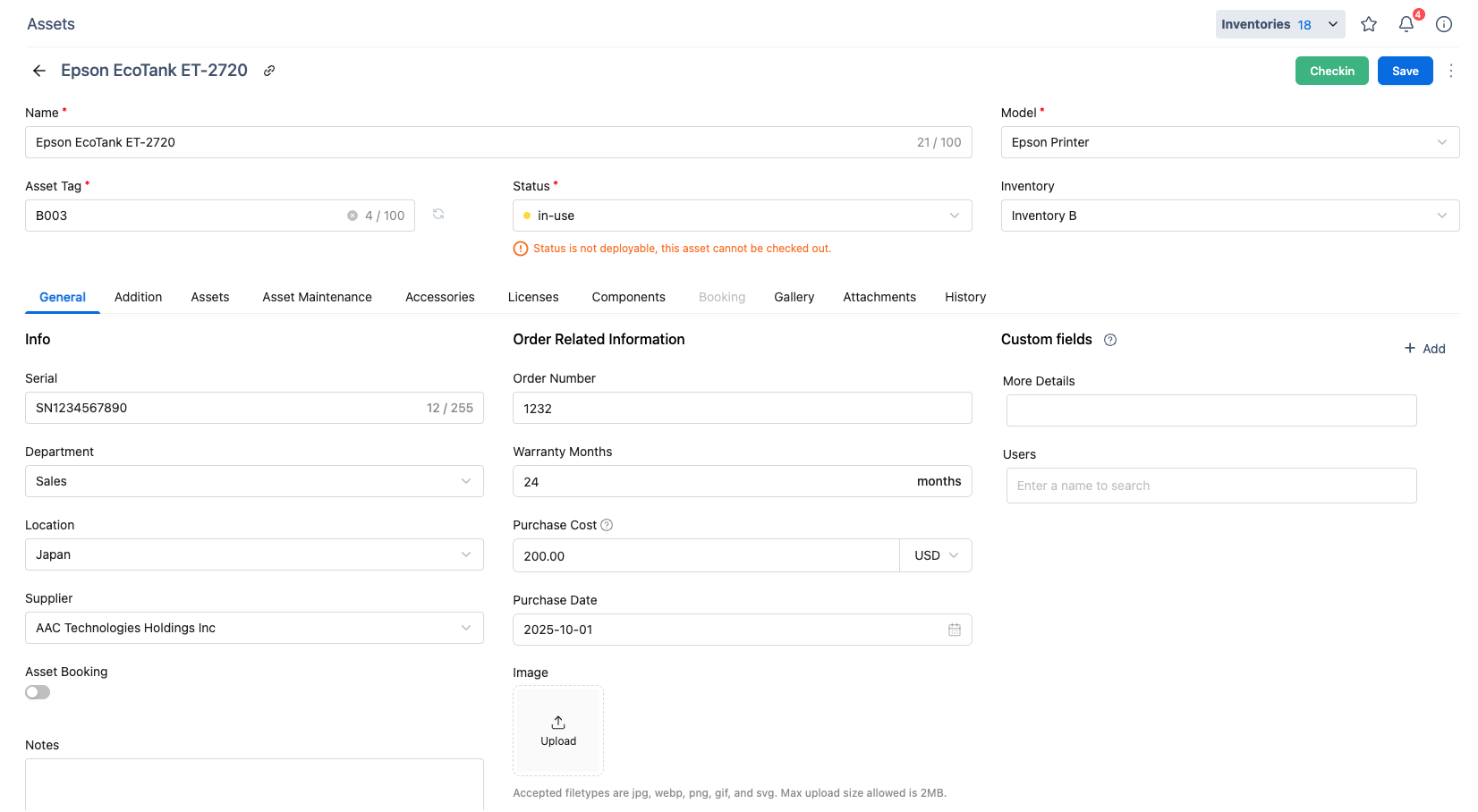Click the star favorites icon
Screen dimensions: 1478x812
[1368, 24]
